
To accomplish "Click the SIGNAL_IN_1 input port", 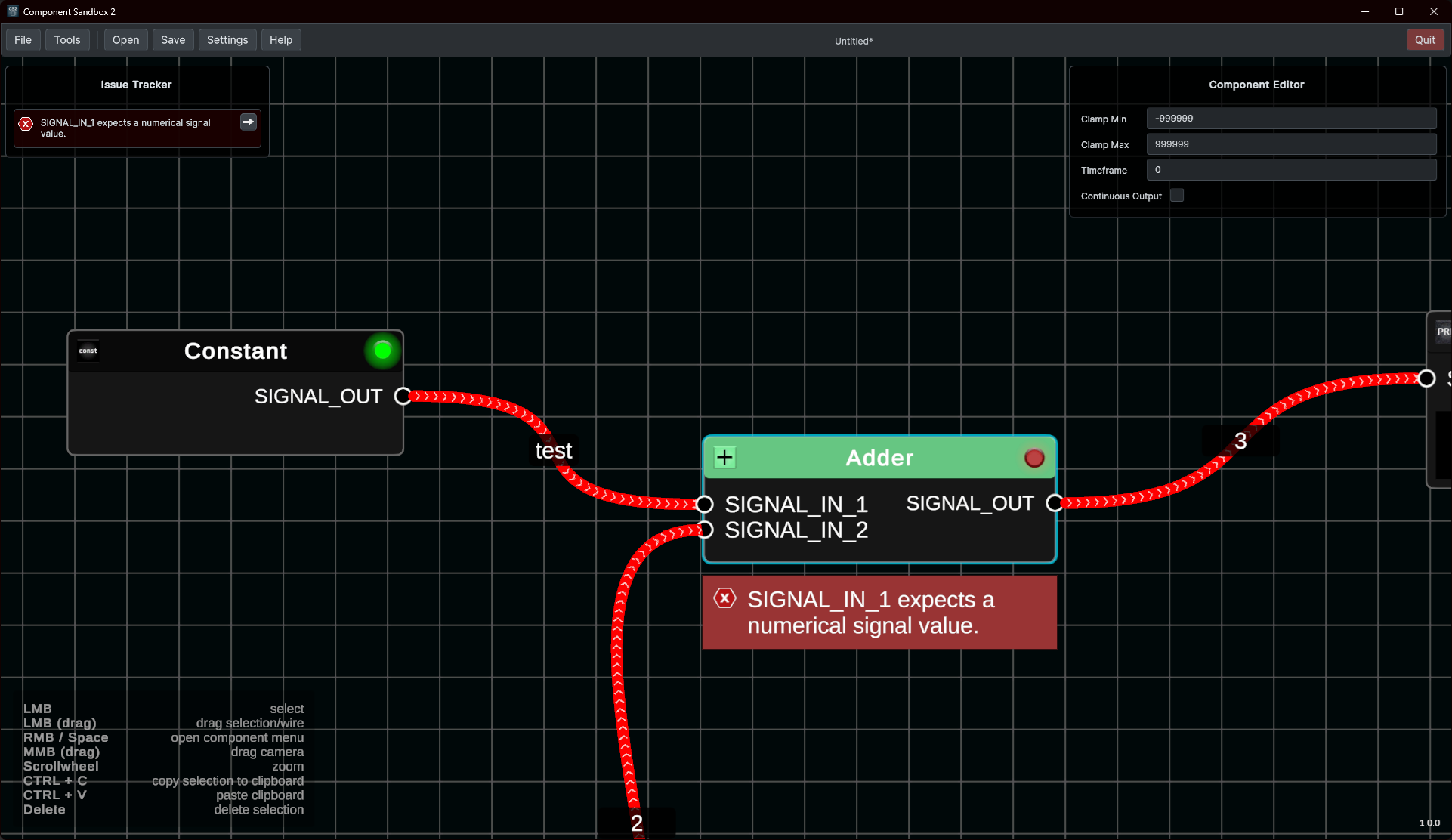I will (x=705, y=504).
